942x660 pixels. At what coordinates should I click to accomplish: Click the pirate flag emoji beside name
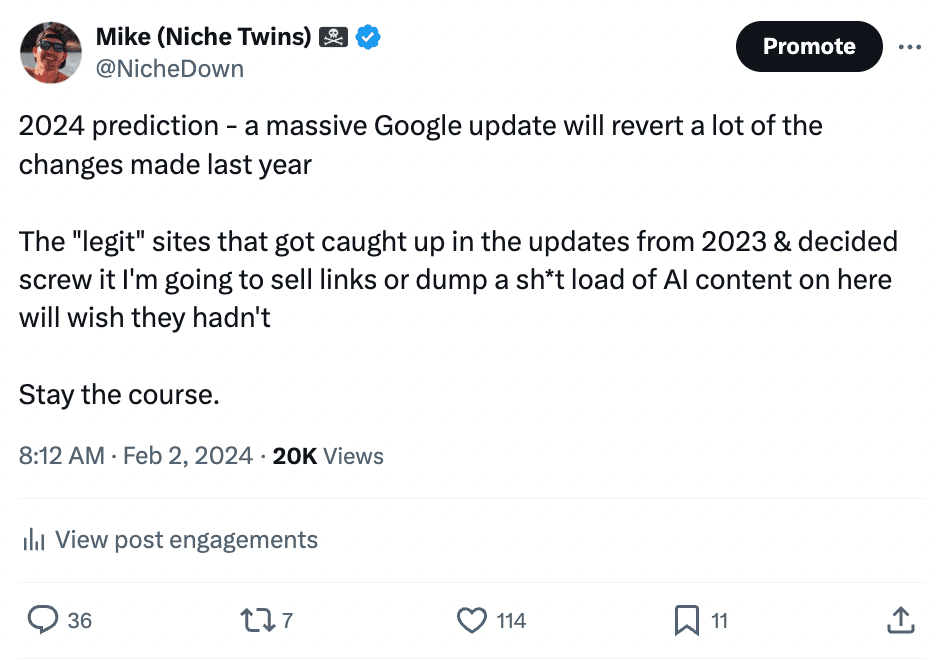point(333,37)
